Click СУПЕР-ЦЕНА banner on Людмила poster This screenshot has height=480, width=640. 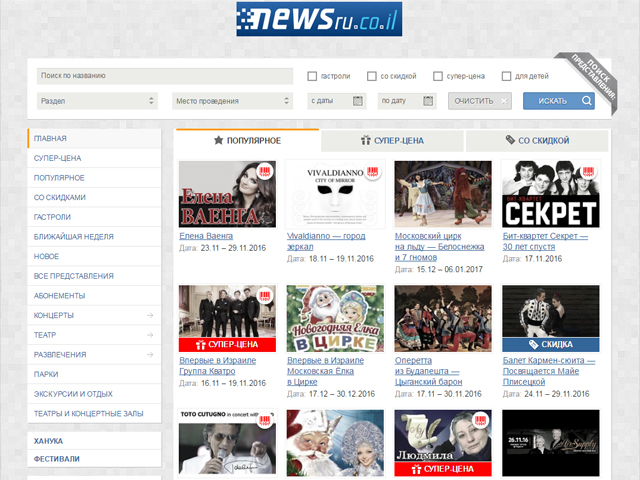point(443,469)
